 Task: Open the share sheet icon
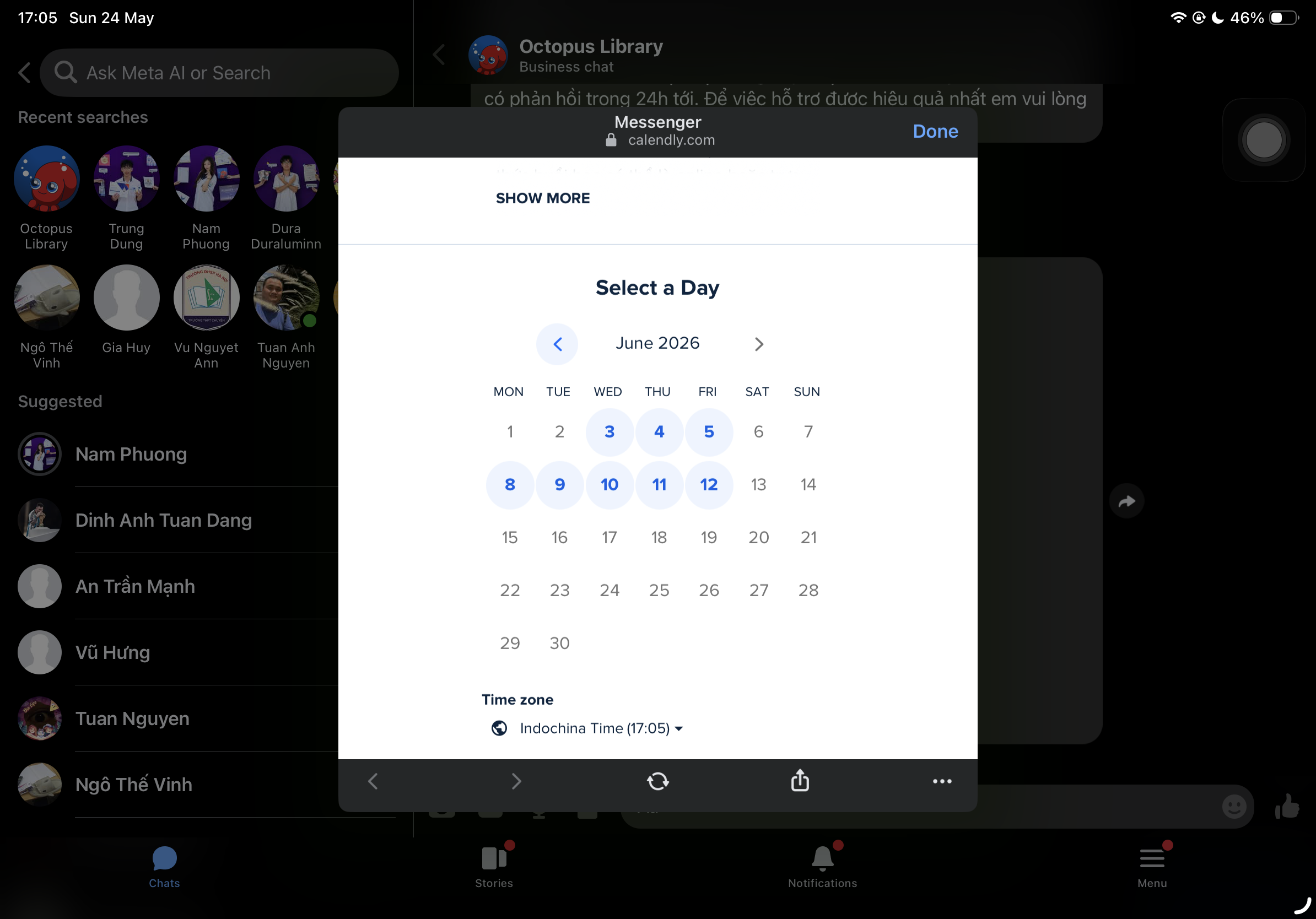click(x=800, y=780)
